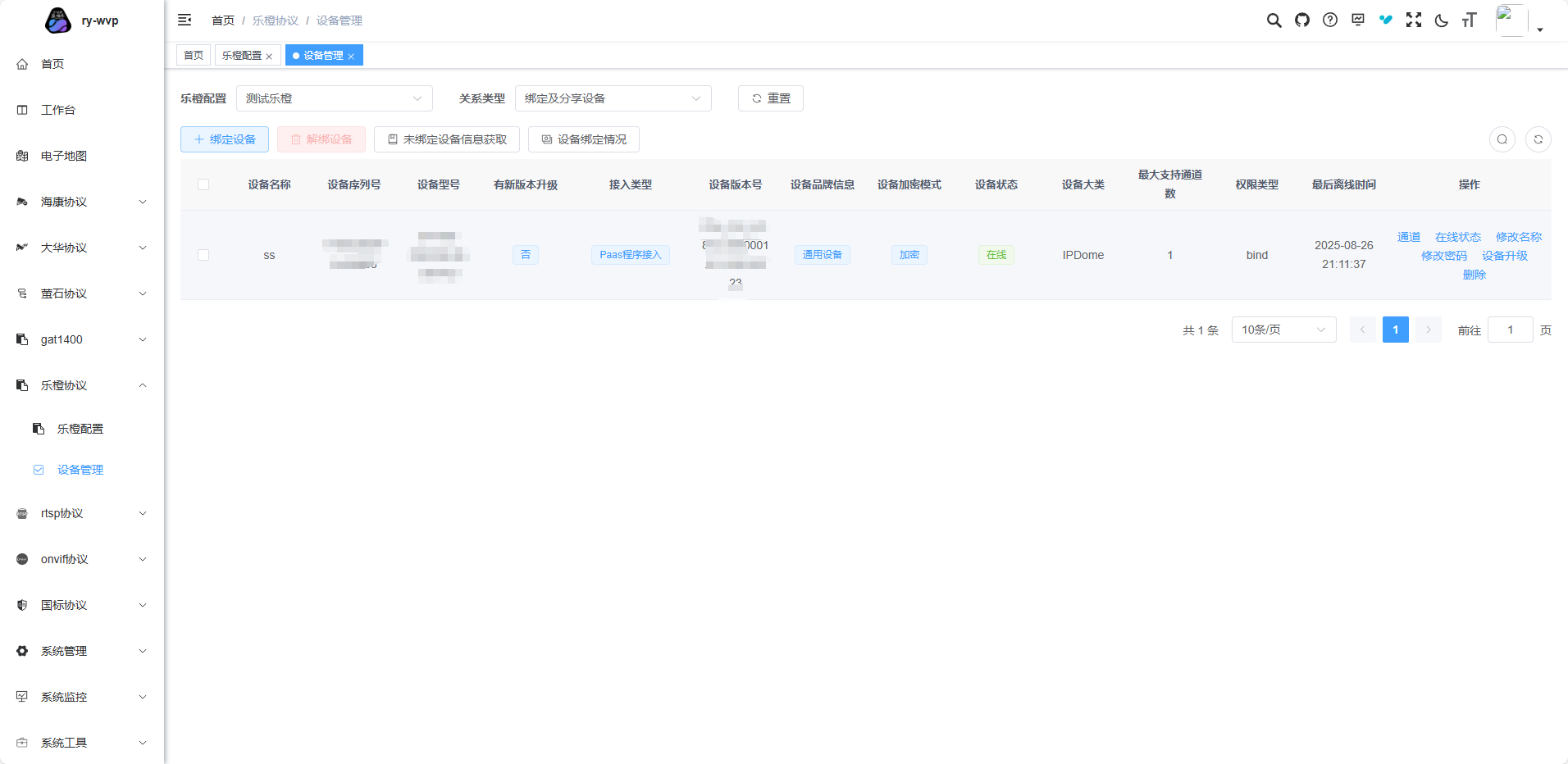
Task: Open the font size settings icon
Action: click(x=1469, y=20)
